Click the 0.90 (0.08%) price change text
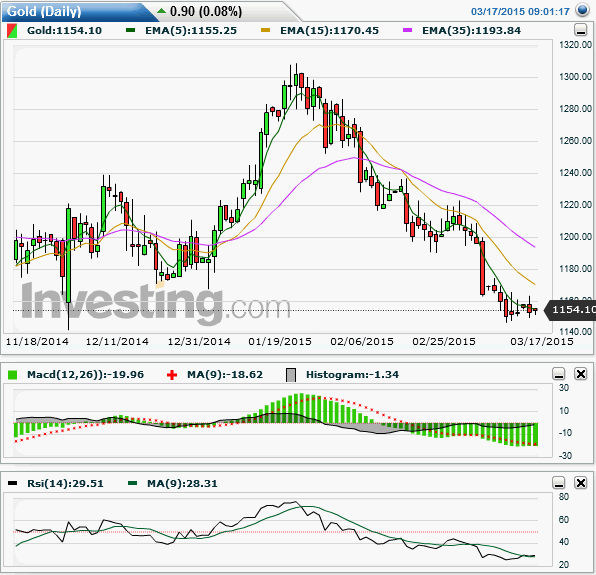596x575 pixels. pos(206,11)
